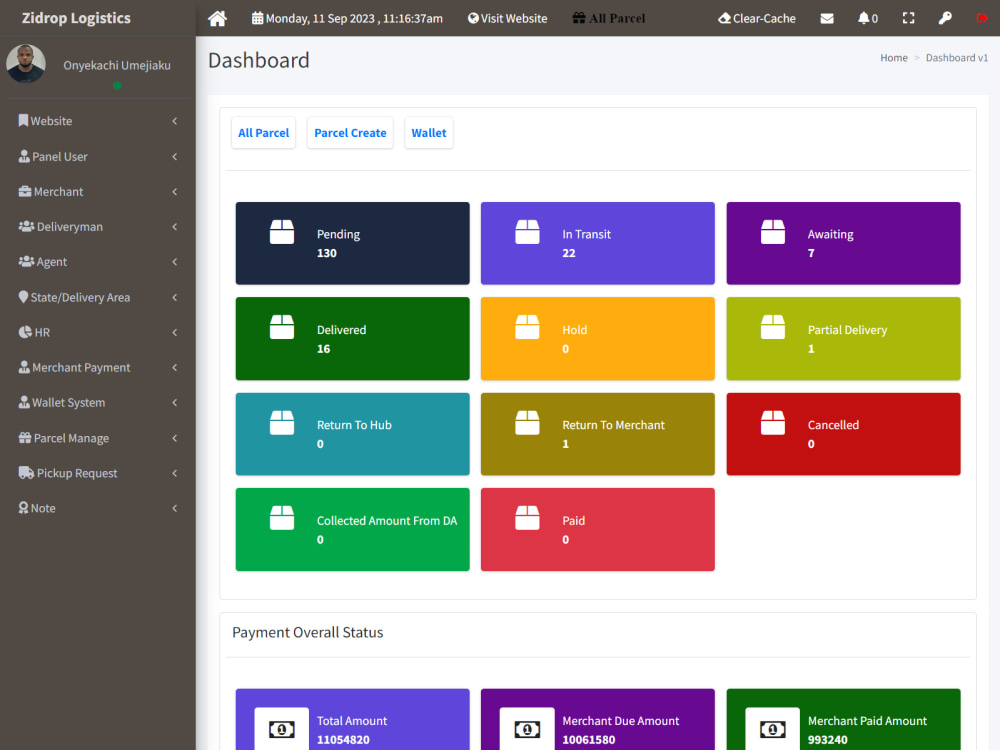Follow the Home breadcrumb link
The height and width of the screenshot is (750, 1000).
(x=893, y=57)
